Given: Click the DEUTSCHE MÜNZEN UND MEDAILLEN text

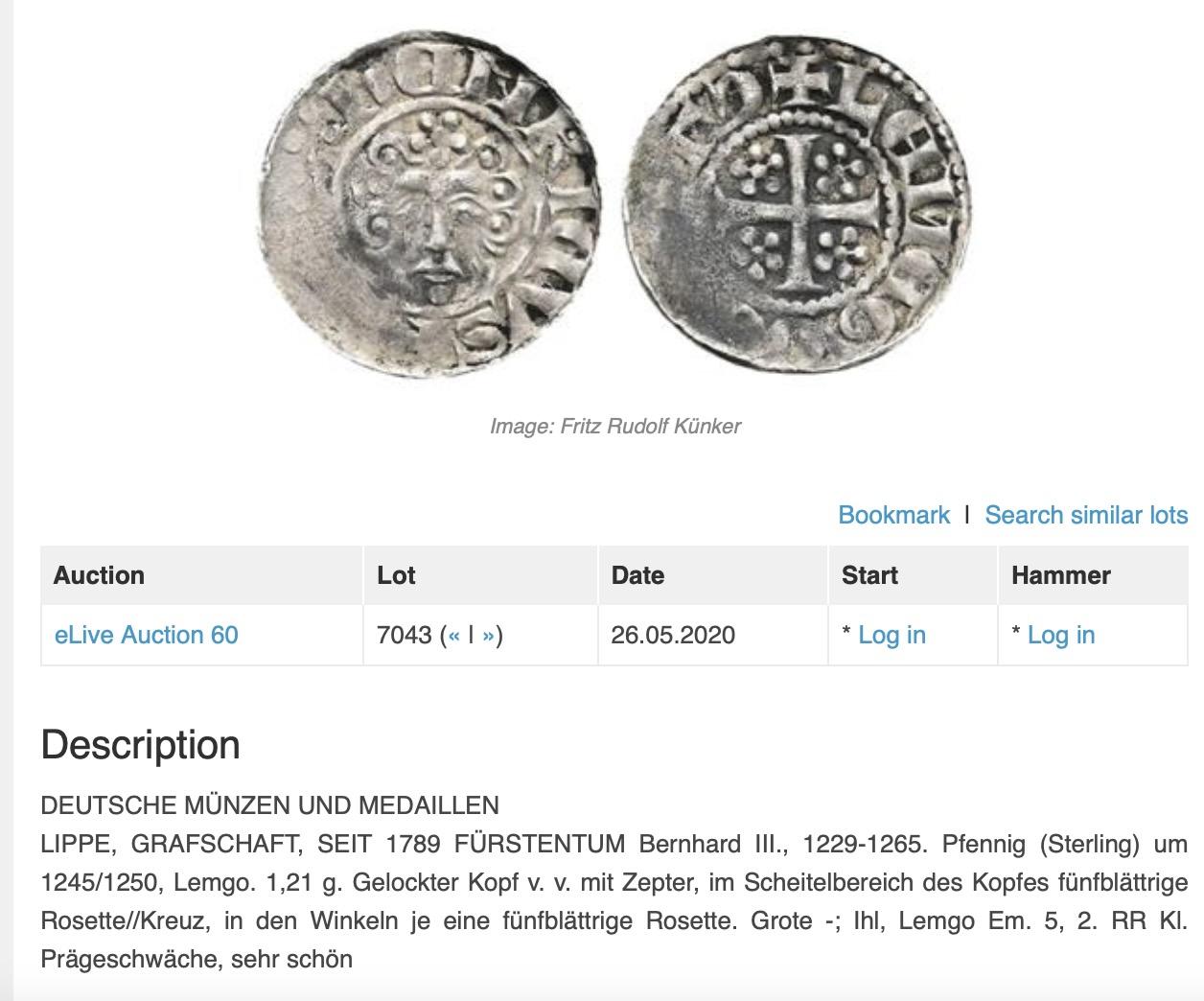Looking at the screenshot, I should click(269, 804).
